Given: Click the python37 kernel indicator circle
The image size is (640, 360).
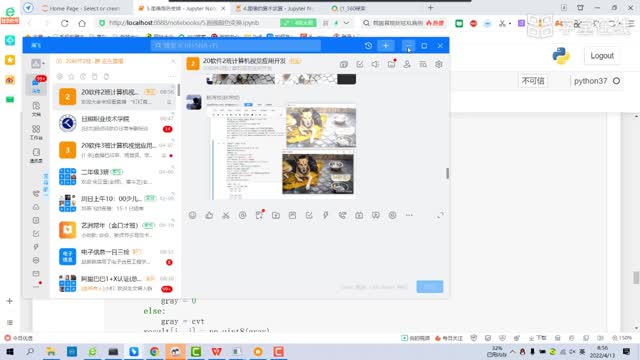Looking at the screenshot, I should (x=616, y=81).
